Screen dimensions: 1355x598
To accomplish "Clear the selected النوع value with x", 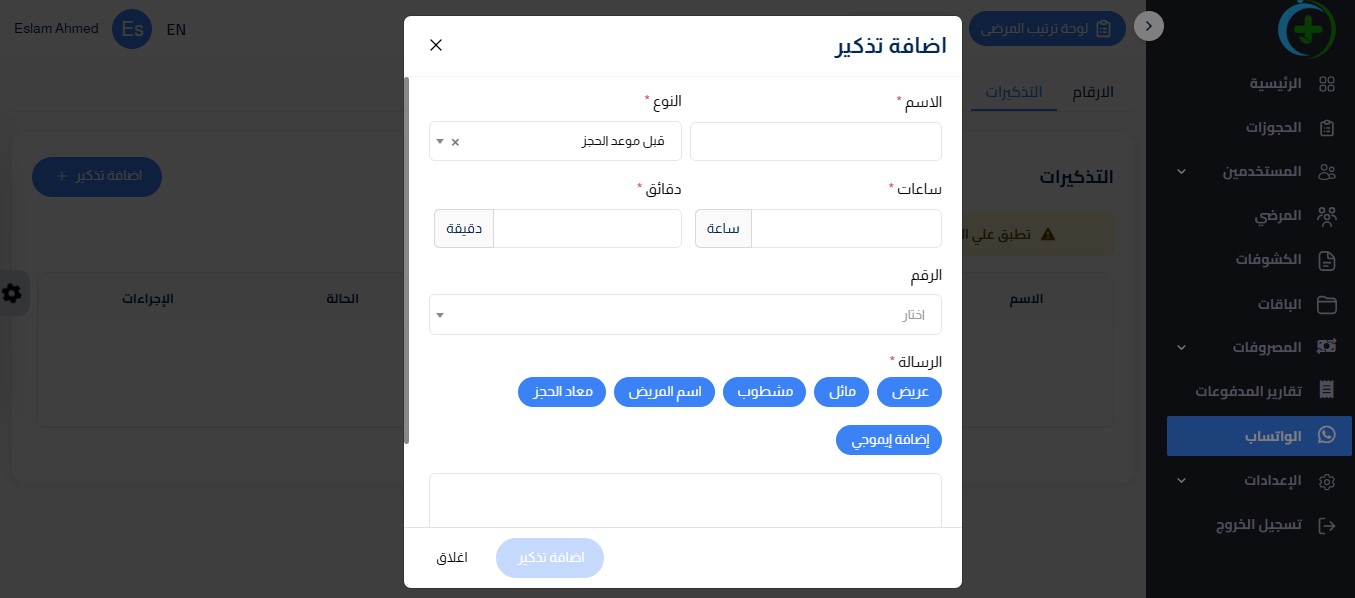I will tap(455, 142).
